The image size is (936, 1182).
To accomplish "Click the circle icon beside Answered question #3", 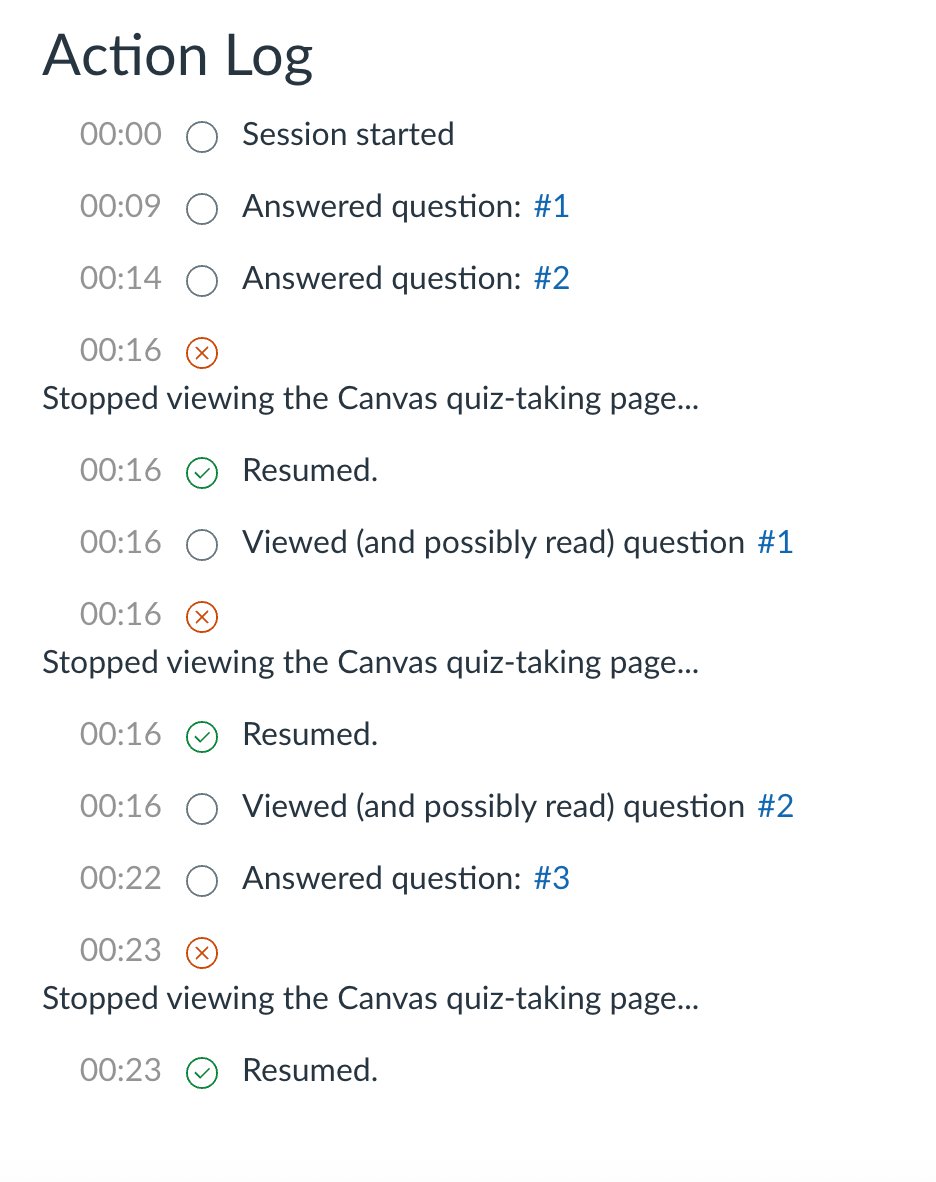I will coord(202,881).
